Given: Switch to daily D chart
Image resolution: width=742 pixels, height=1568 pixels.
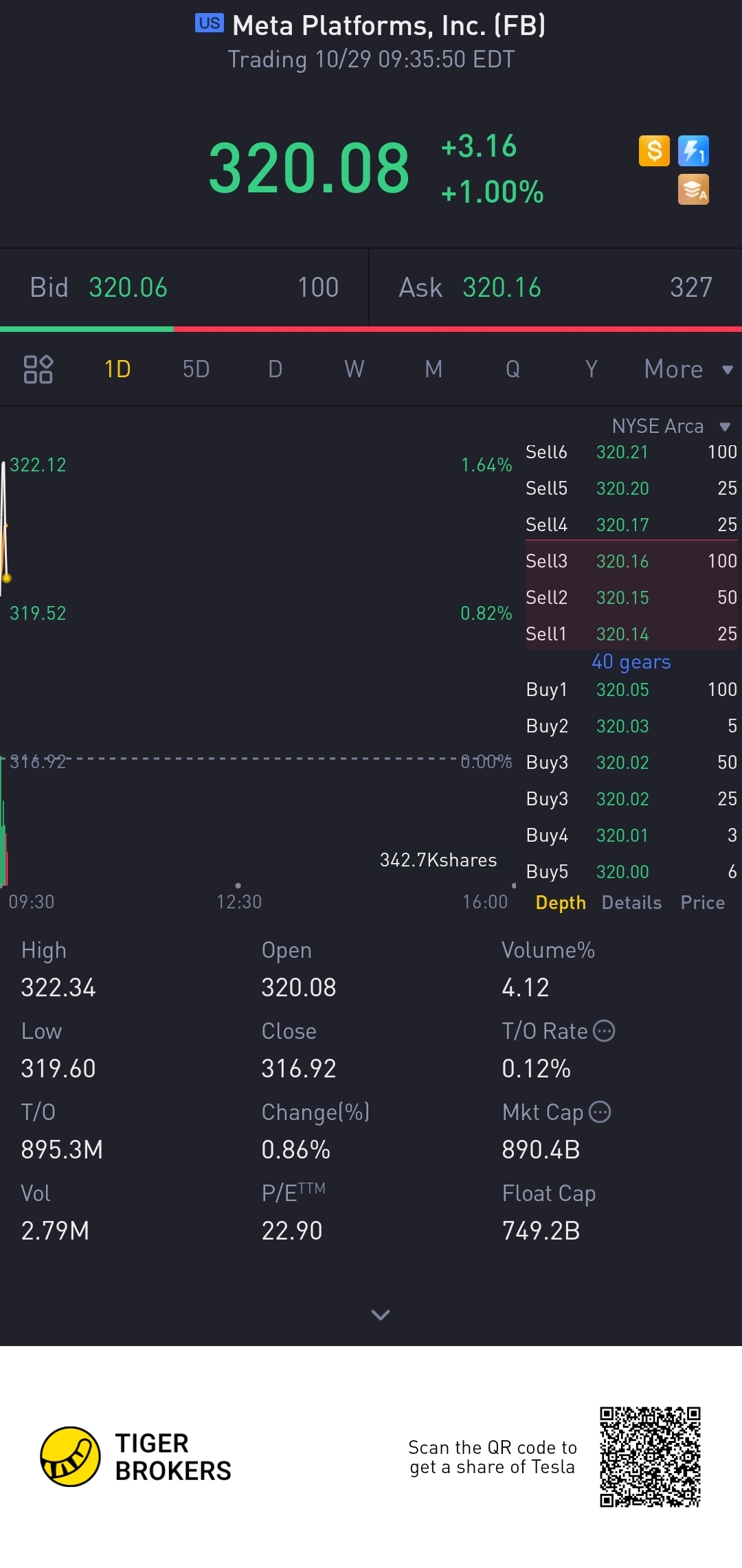Looking at the screenshot, I should (x=275, y=369).
